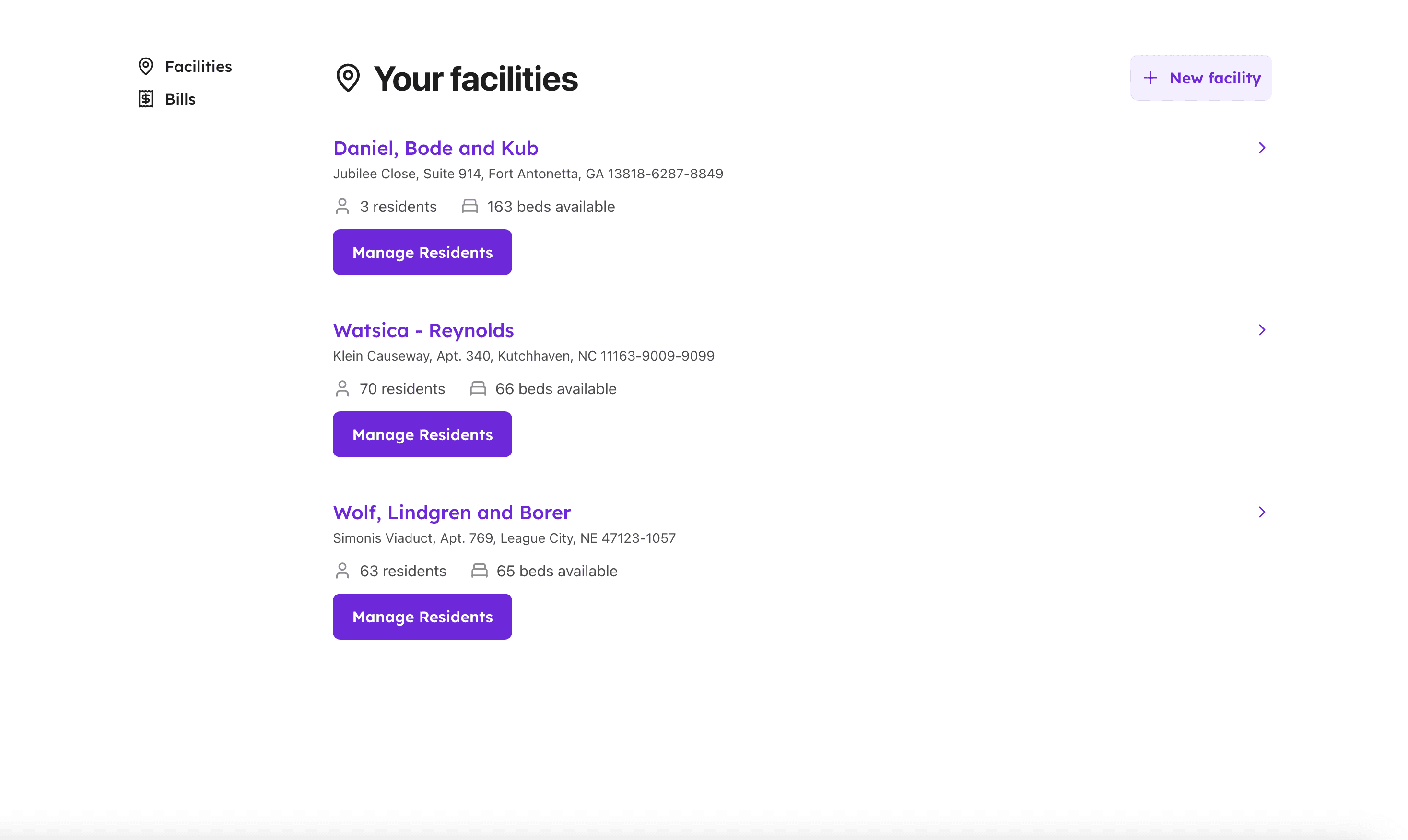The height and width of the screenshot is (840, 1408).
Task: Manage Residents for Wolf, Lindgren and Borer
Action: (x=422, y=617)
